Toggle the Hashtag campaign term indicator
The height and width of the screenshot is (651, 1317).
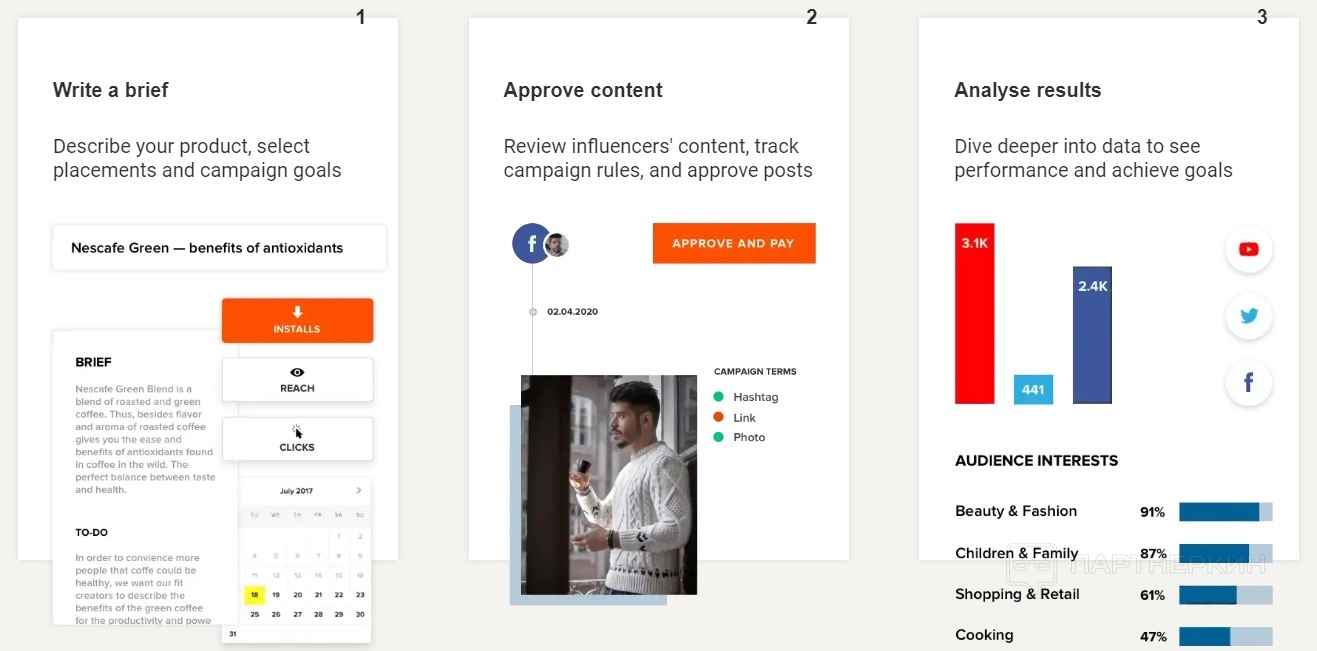tap(718, 397)
